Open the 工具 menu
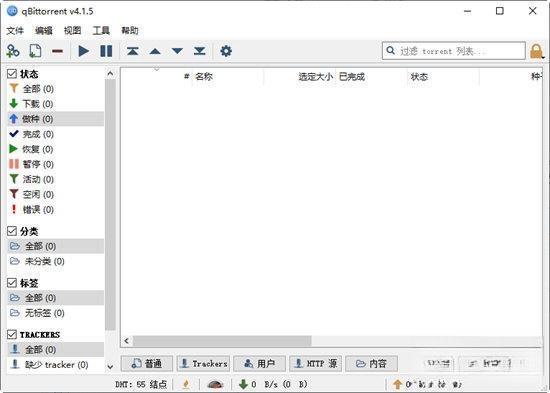 [101, 31]
